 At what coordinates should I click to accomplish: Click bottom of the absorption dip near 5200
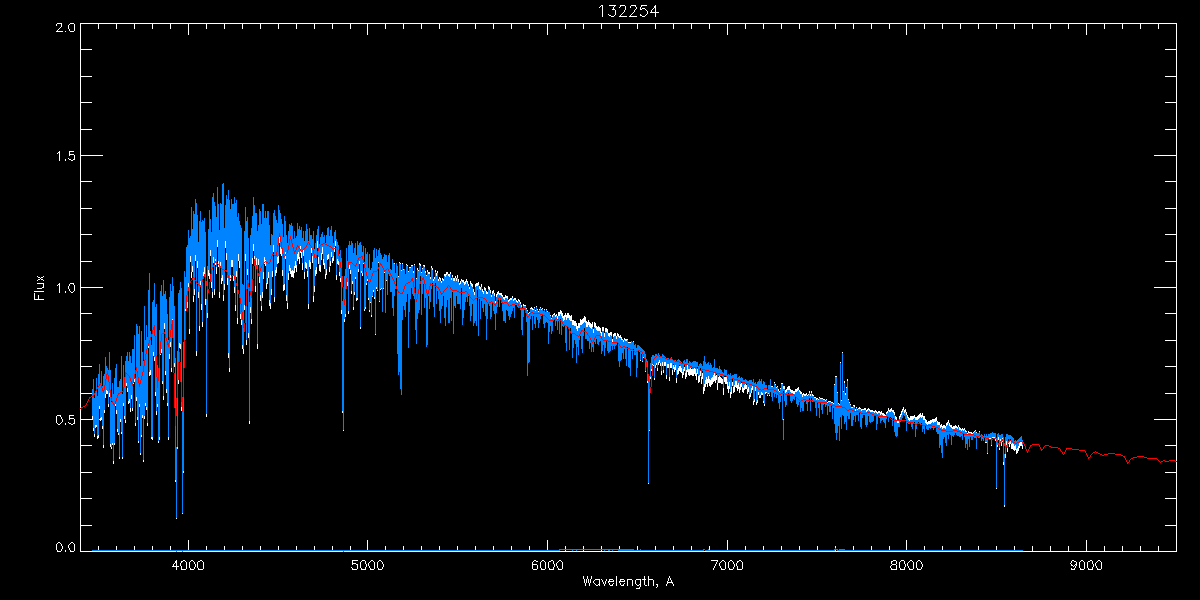(400, 390)
